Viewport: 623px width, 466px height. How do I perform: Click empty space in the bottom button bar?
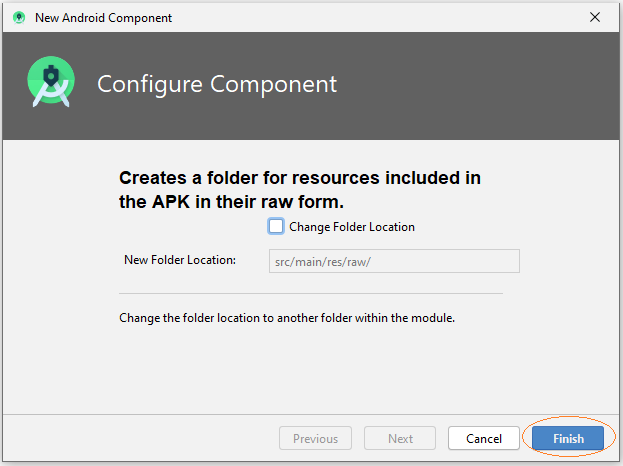click(x=139, y=438)
